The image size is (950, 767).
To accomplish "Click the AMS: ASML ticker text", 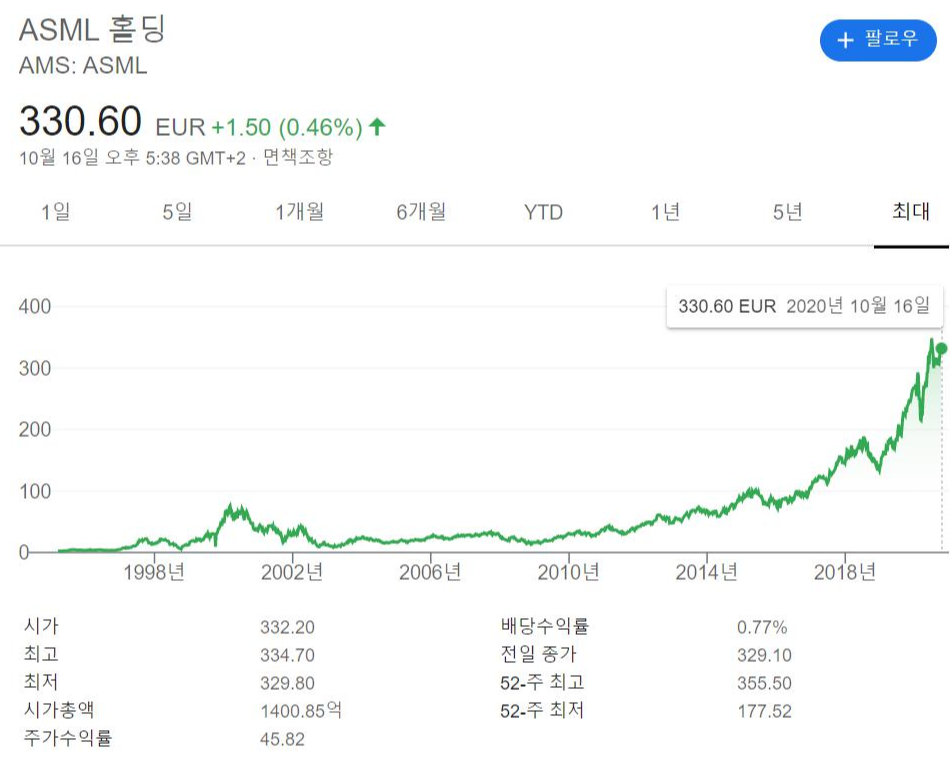I will tap(83, 65).
